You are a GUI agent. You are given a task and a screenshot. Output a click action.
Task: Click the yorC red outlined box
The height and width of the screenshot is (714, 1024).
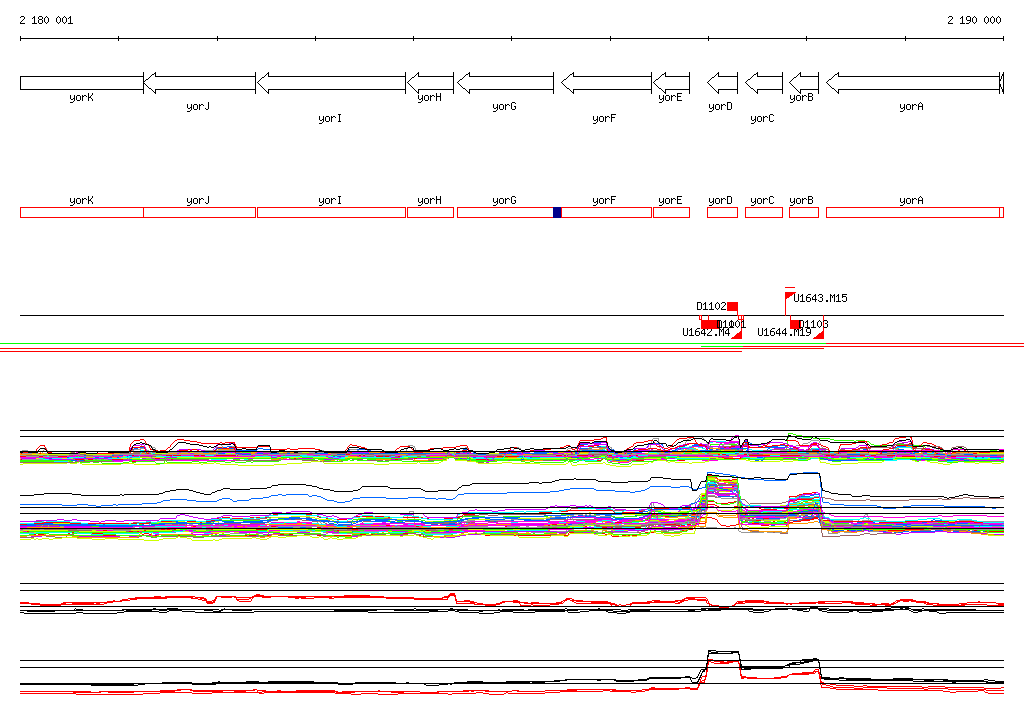763,212
